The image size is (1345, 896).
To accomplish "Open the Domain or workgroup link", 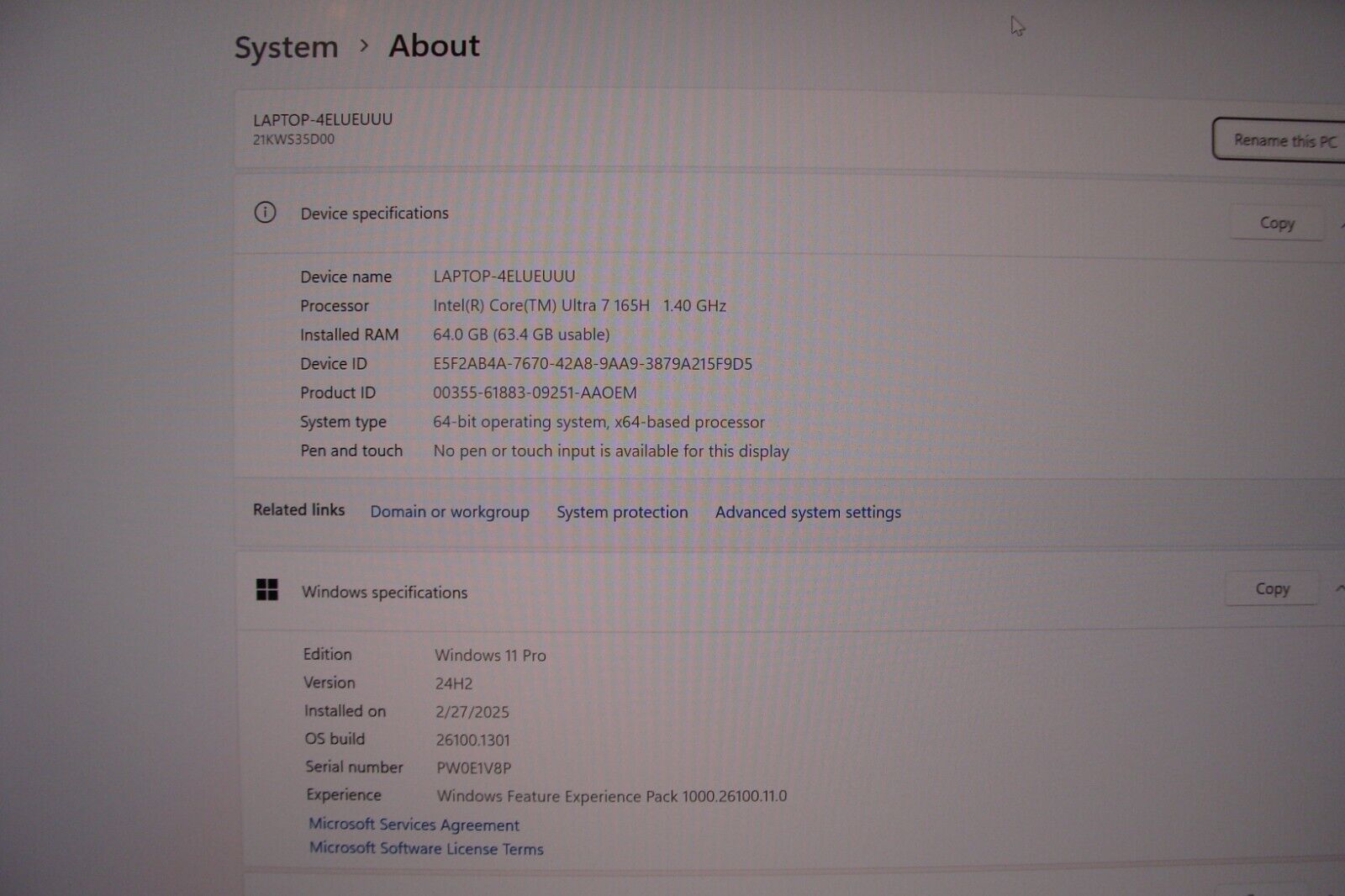I will tap(450, 512).
